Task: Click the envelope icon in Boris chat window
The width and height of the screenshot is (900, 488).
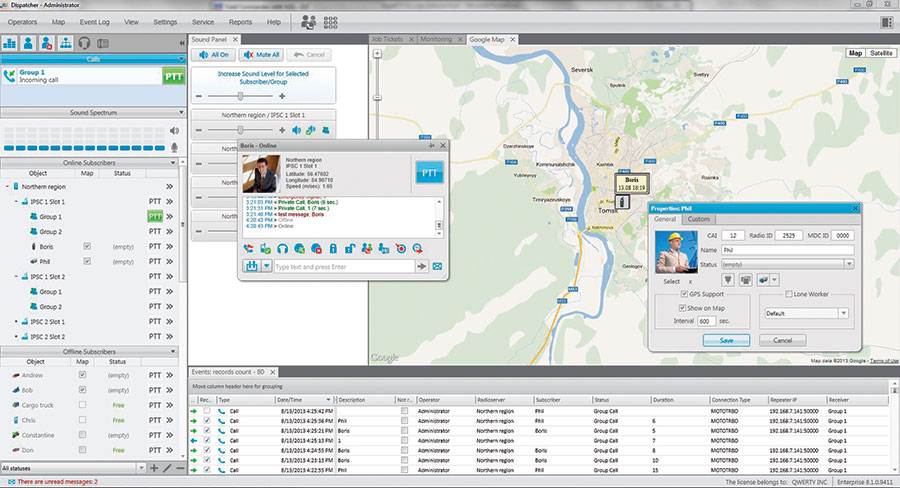Action: pos(437,266)
